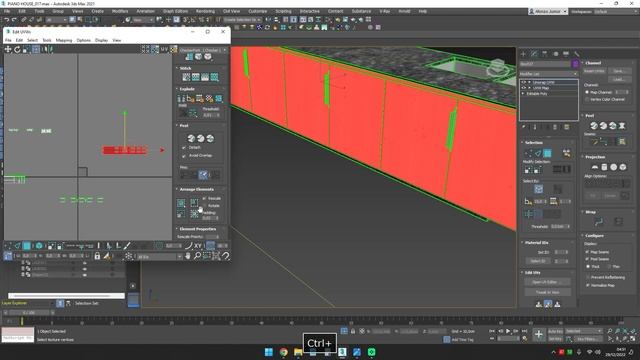The width and height of the screenshot is (640, 360).
Task: Click the XY constraint button
Action: (198, 246)
